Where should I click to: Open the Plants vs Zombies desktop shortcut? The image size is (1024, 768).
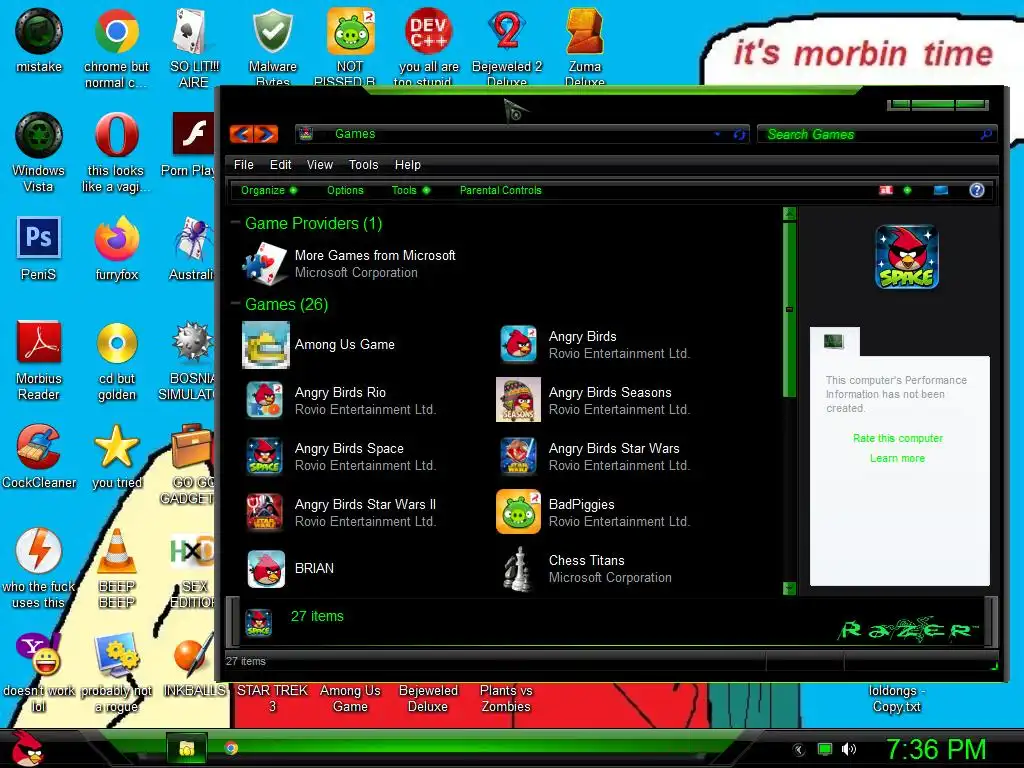pyautogui.click(x=506, y=698)
